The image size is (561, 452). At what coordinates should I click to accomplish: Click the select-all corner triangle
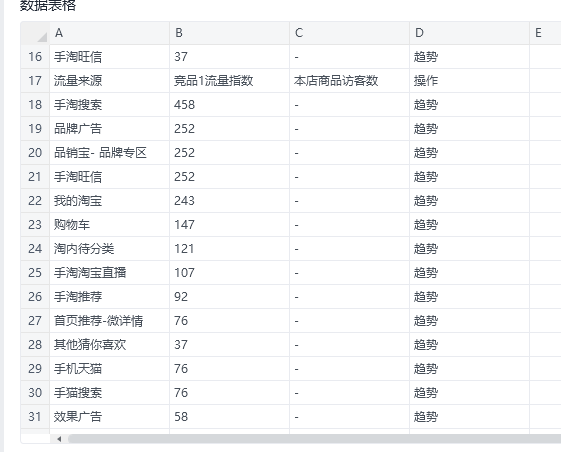42,37
